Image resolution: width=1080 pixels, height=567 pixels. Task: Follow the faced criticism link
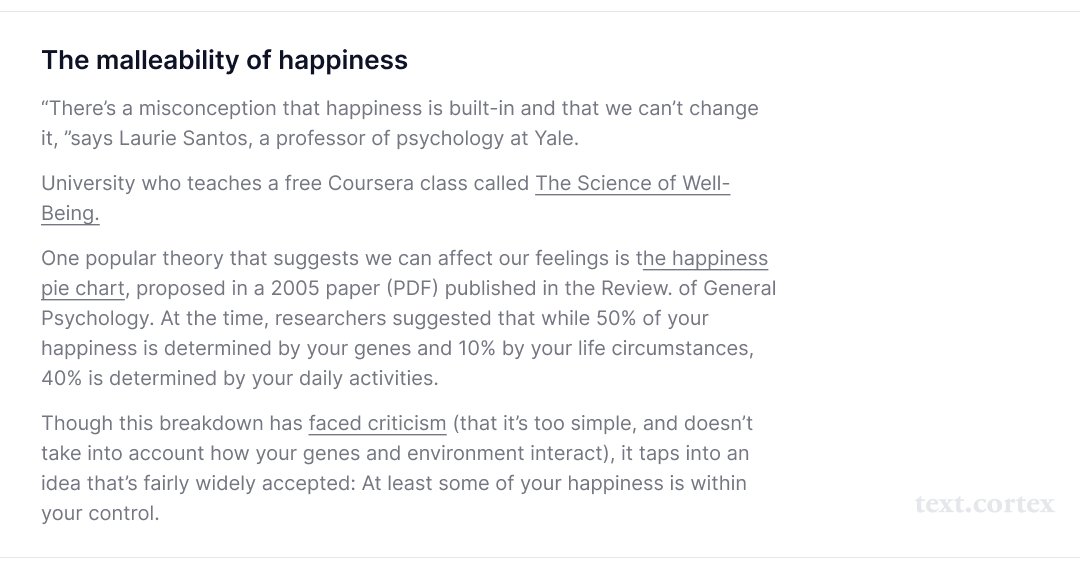tap(377, 423)
